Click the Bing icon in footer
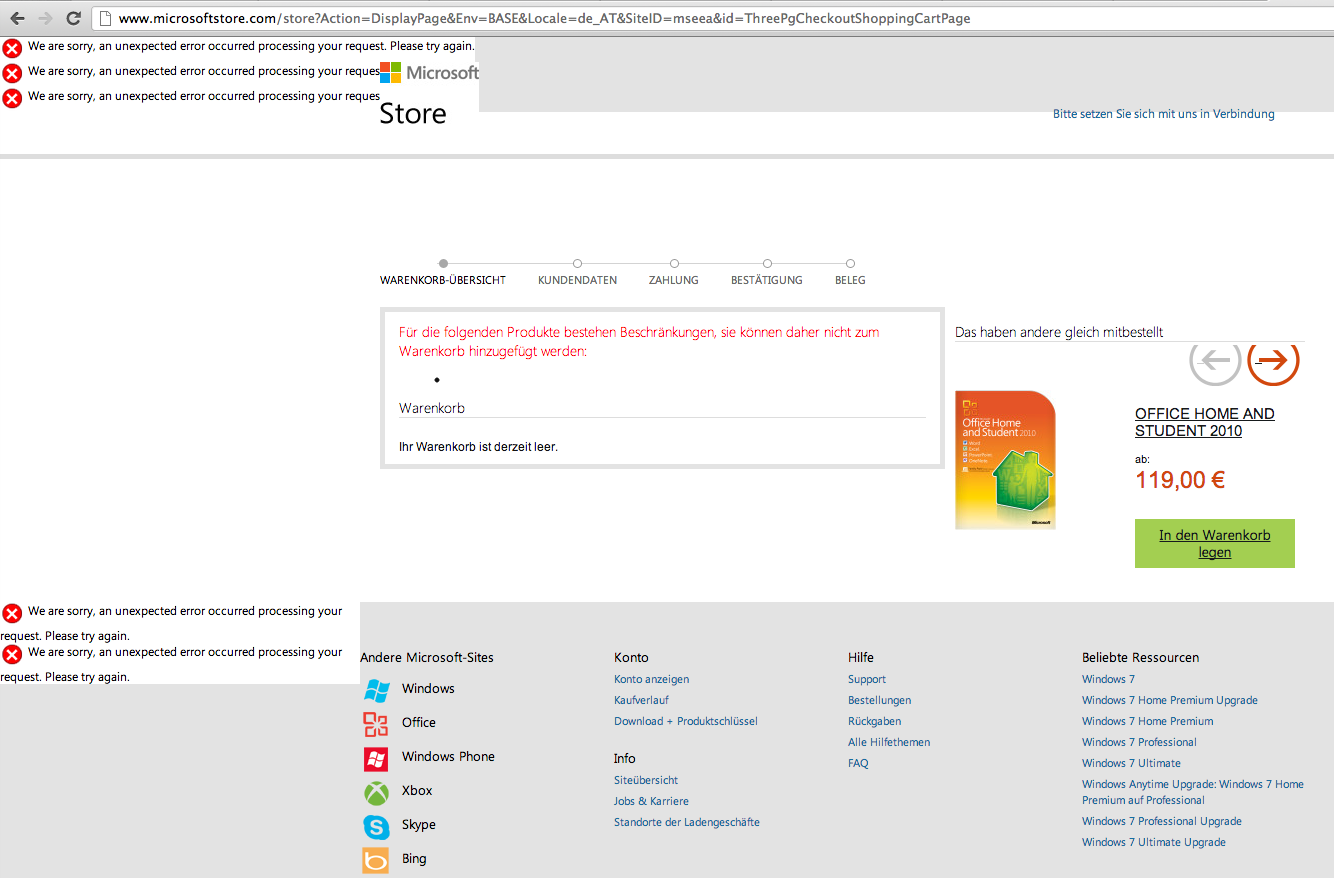Viewport: 1334px width, 878px height. tap(376, 859)
